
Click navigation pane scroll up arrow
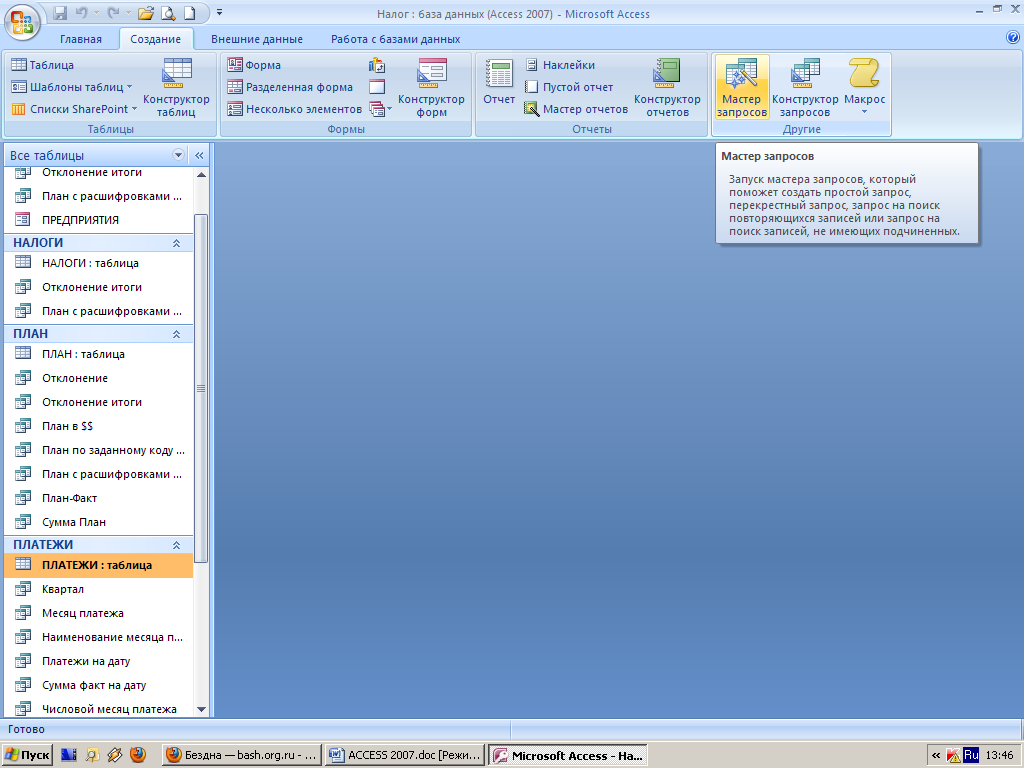click(201, 174)
